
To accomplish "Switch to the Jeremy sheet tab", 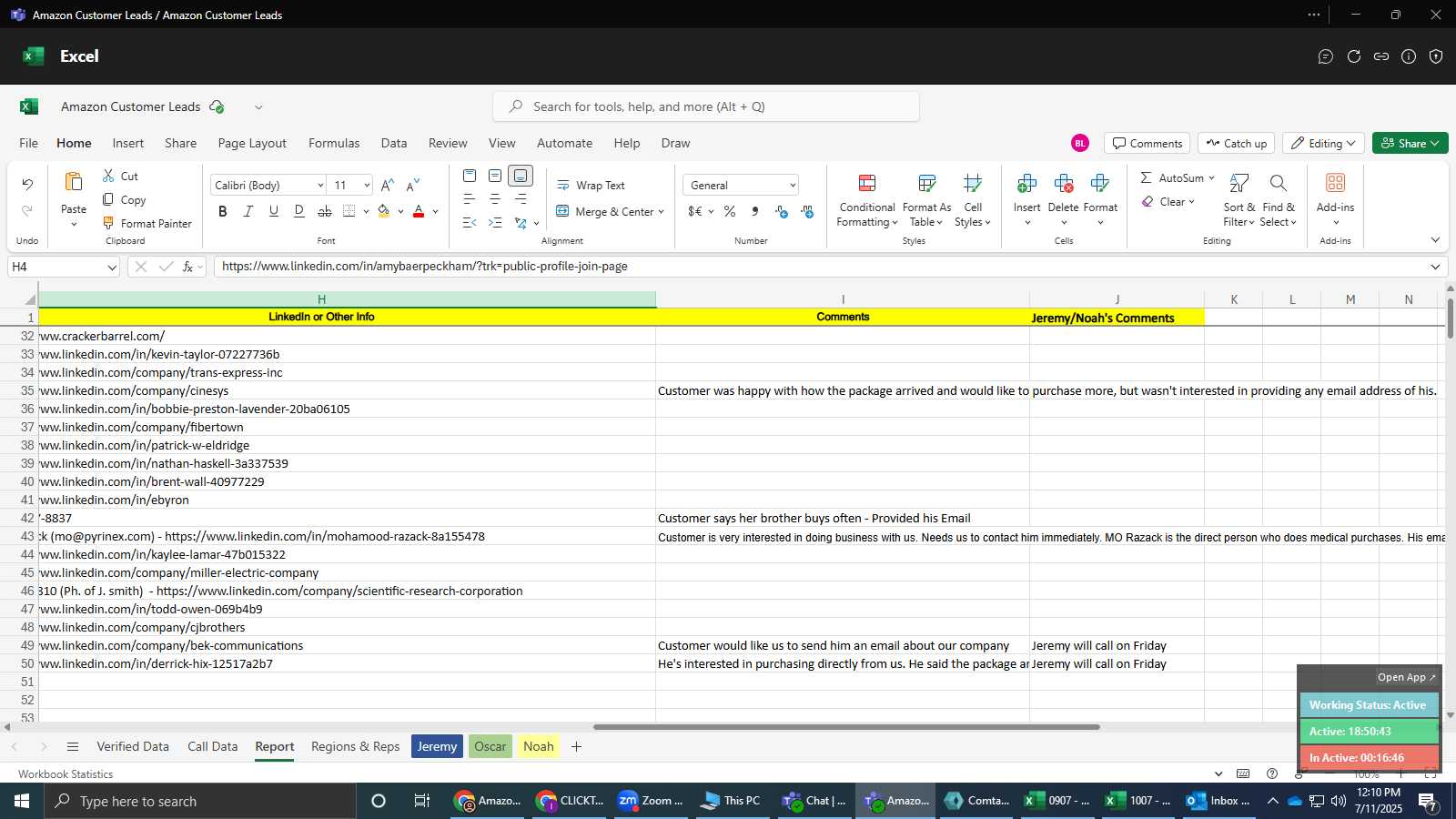I will 438,746.
